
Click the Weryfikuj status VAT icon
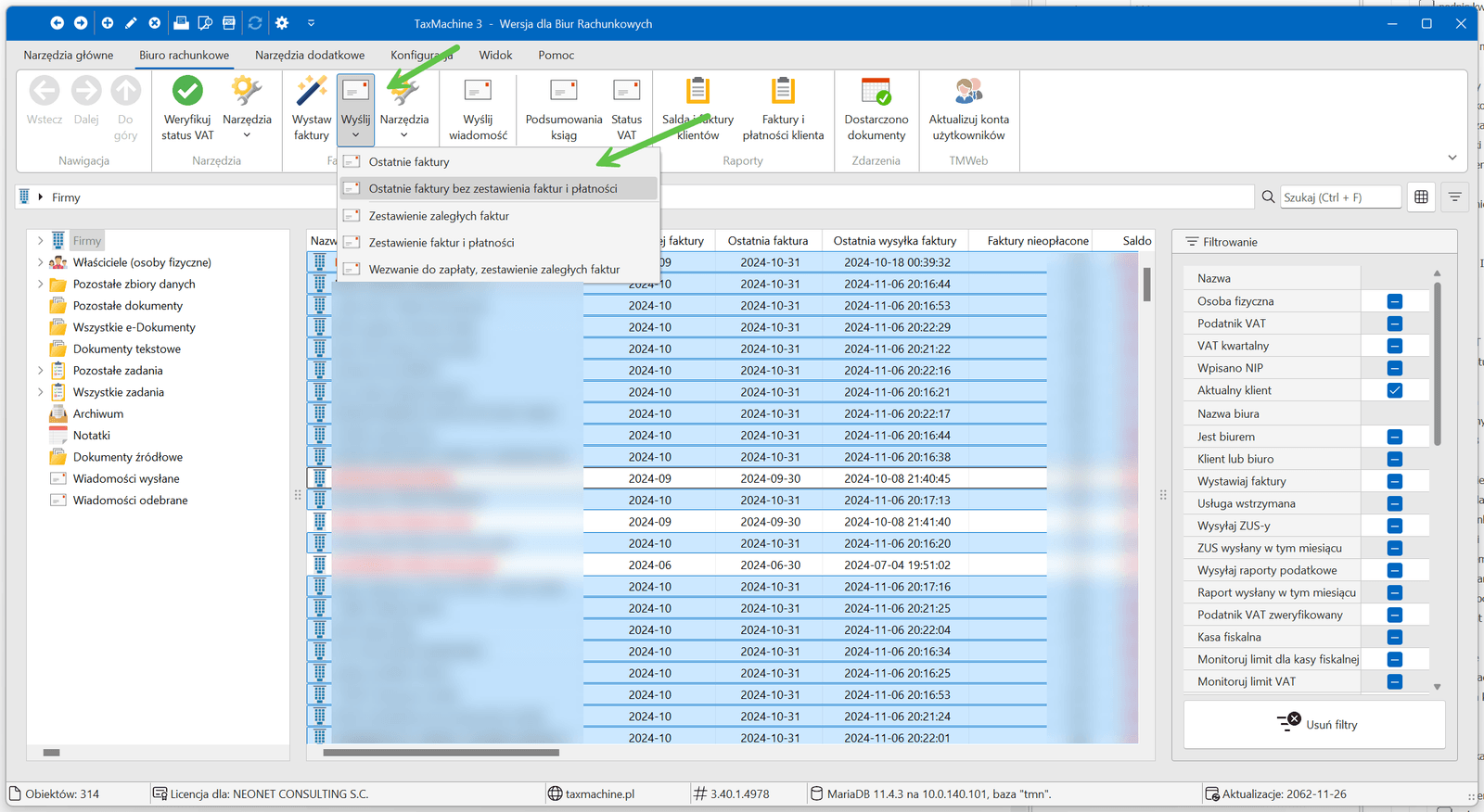point(187,92)
